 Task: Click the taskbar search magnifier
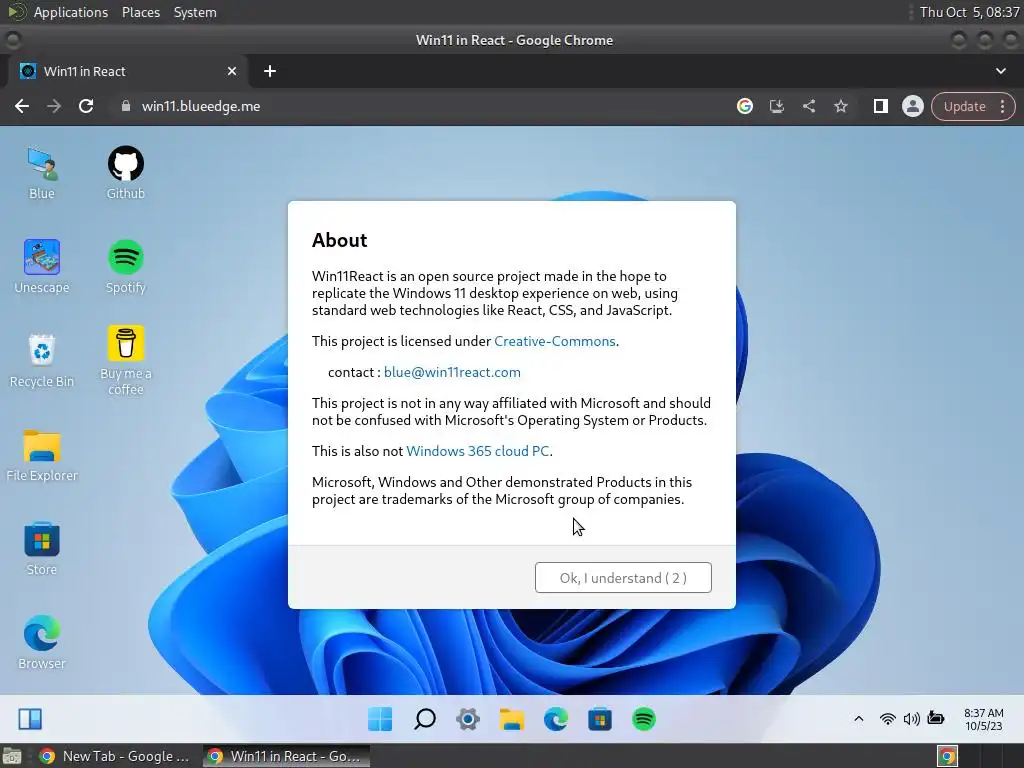[x=424, y=719]
